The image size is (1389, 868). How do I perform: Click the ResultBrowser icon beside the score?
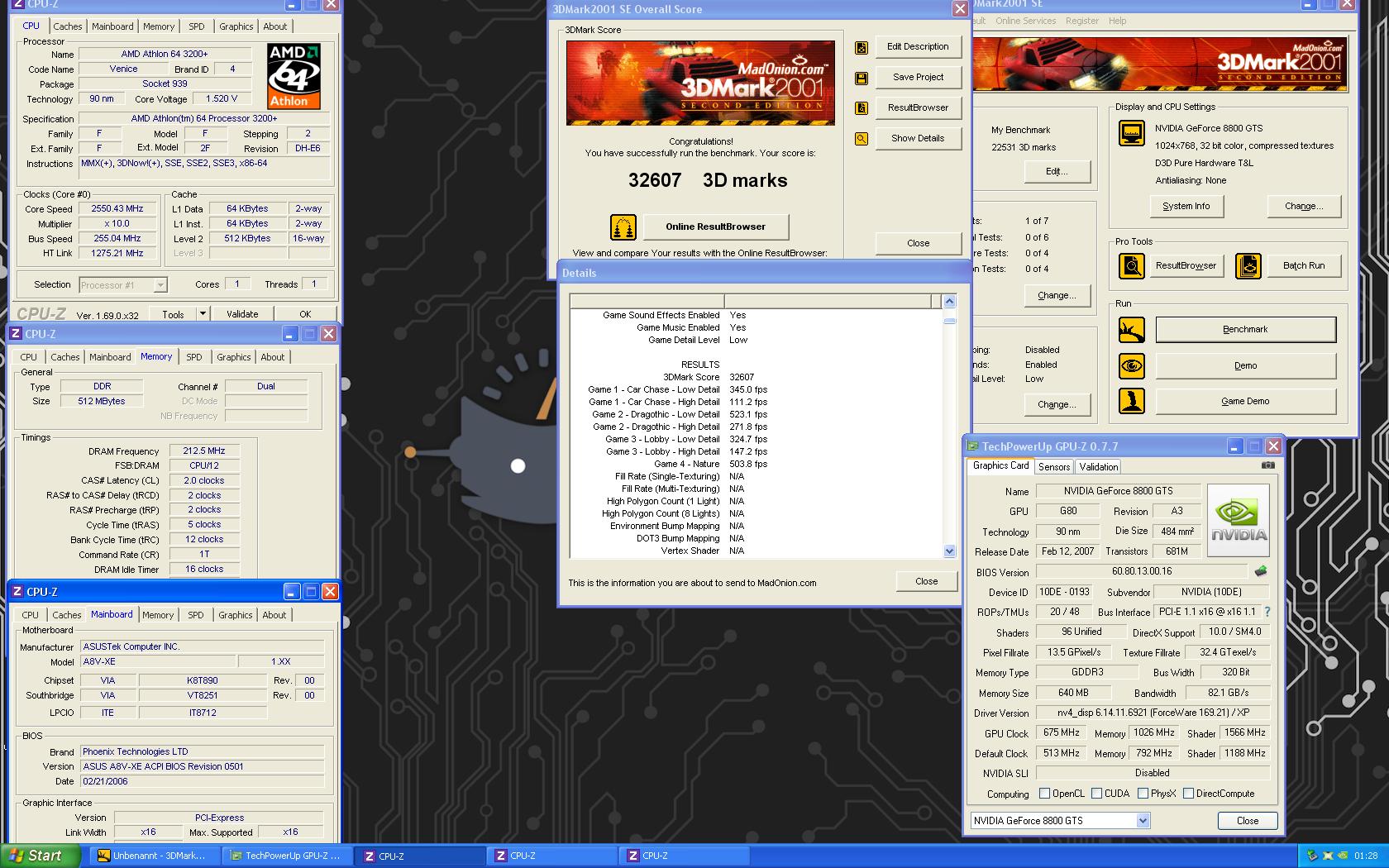pos(862,108)
